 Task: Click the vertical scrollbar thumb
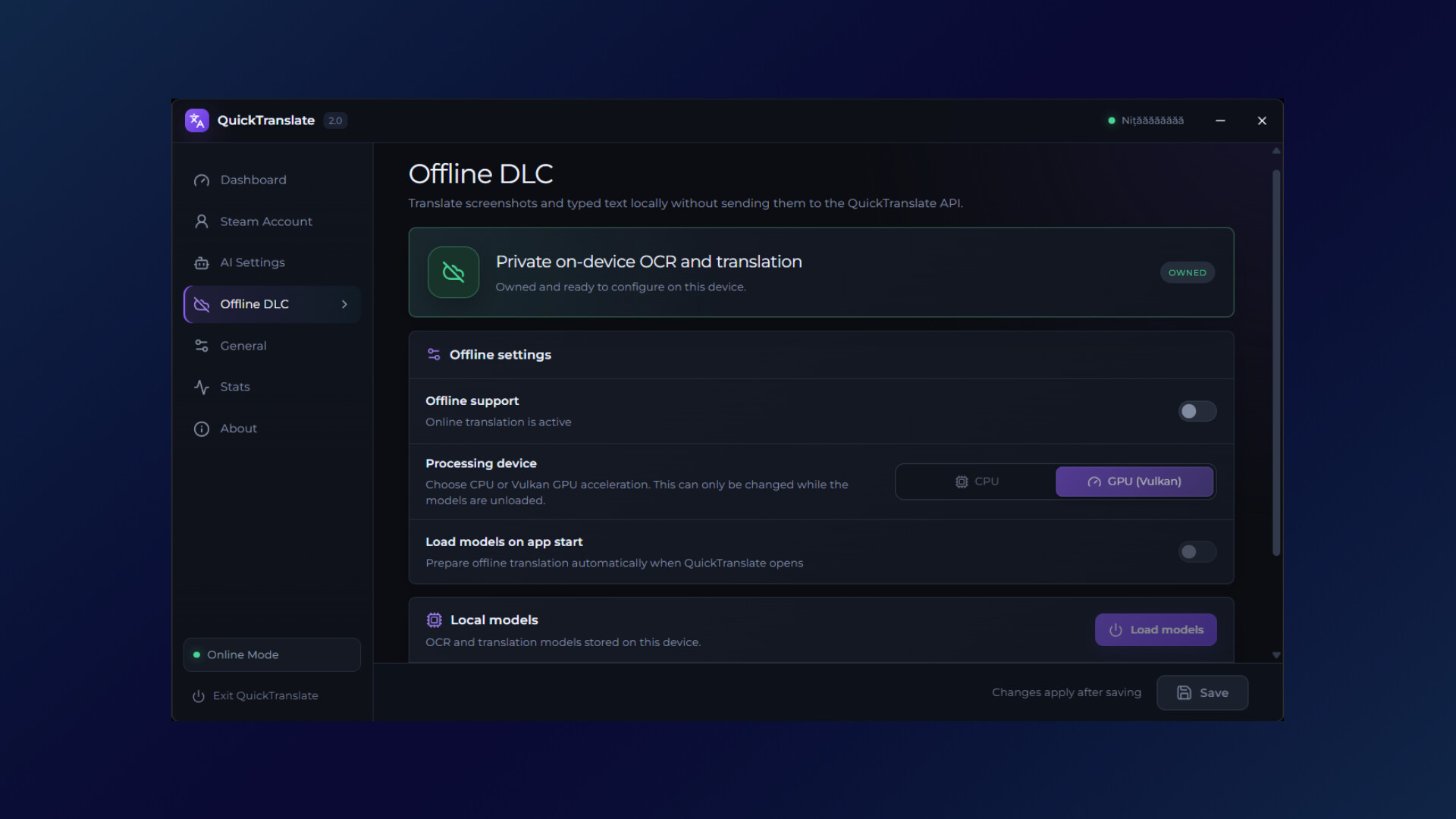click(x=1276, y=362)
